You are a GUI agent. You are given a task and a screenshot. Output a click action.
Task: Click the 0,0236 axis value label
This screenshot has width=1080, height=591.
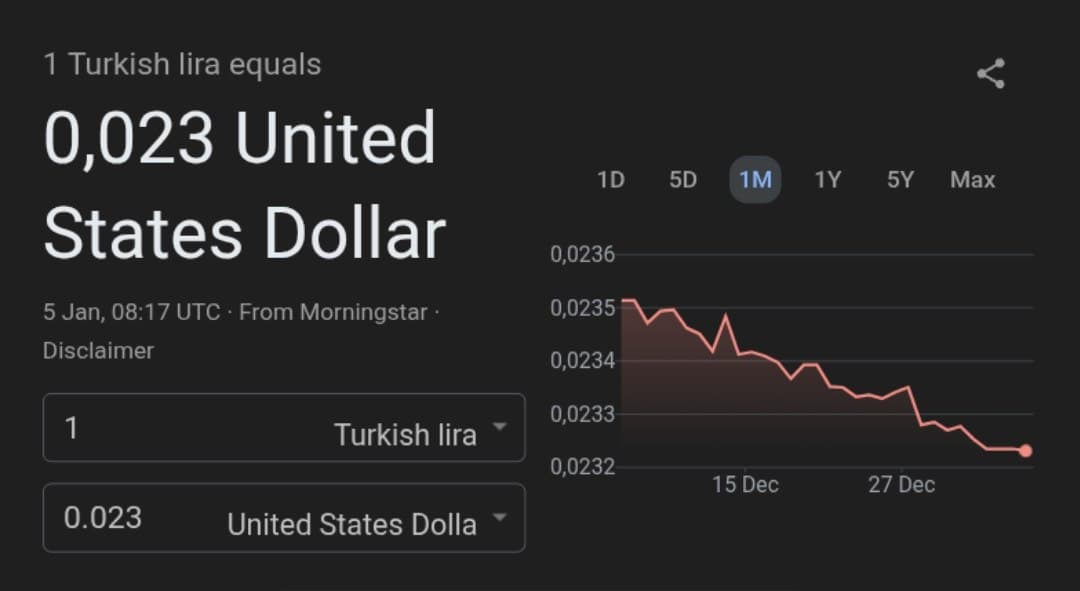[x=582, y=254]
